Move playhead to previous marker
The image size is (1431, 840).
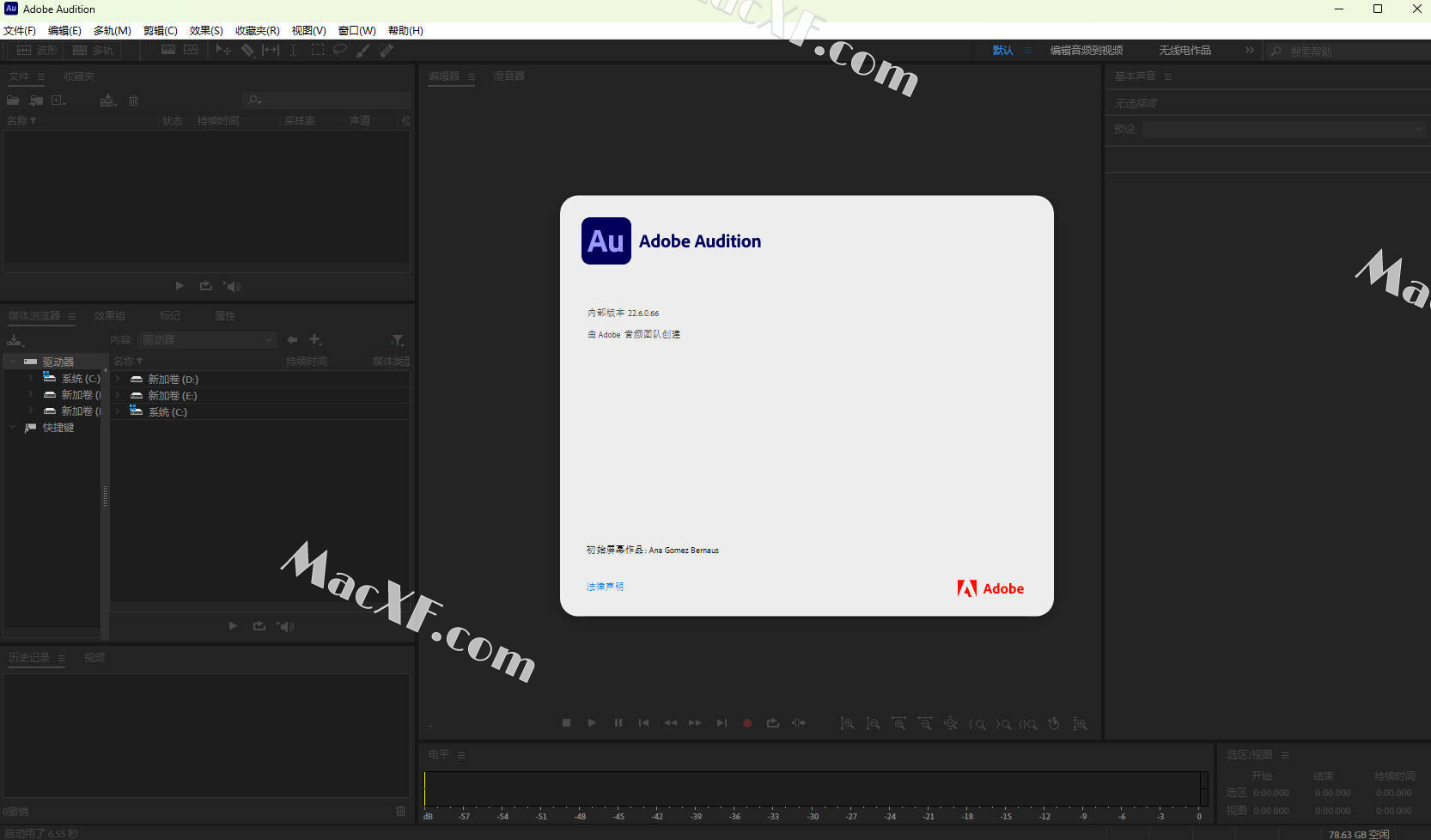(x=643, y=723)
